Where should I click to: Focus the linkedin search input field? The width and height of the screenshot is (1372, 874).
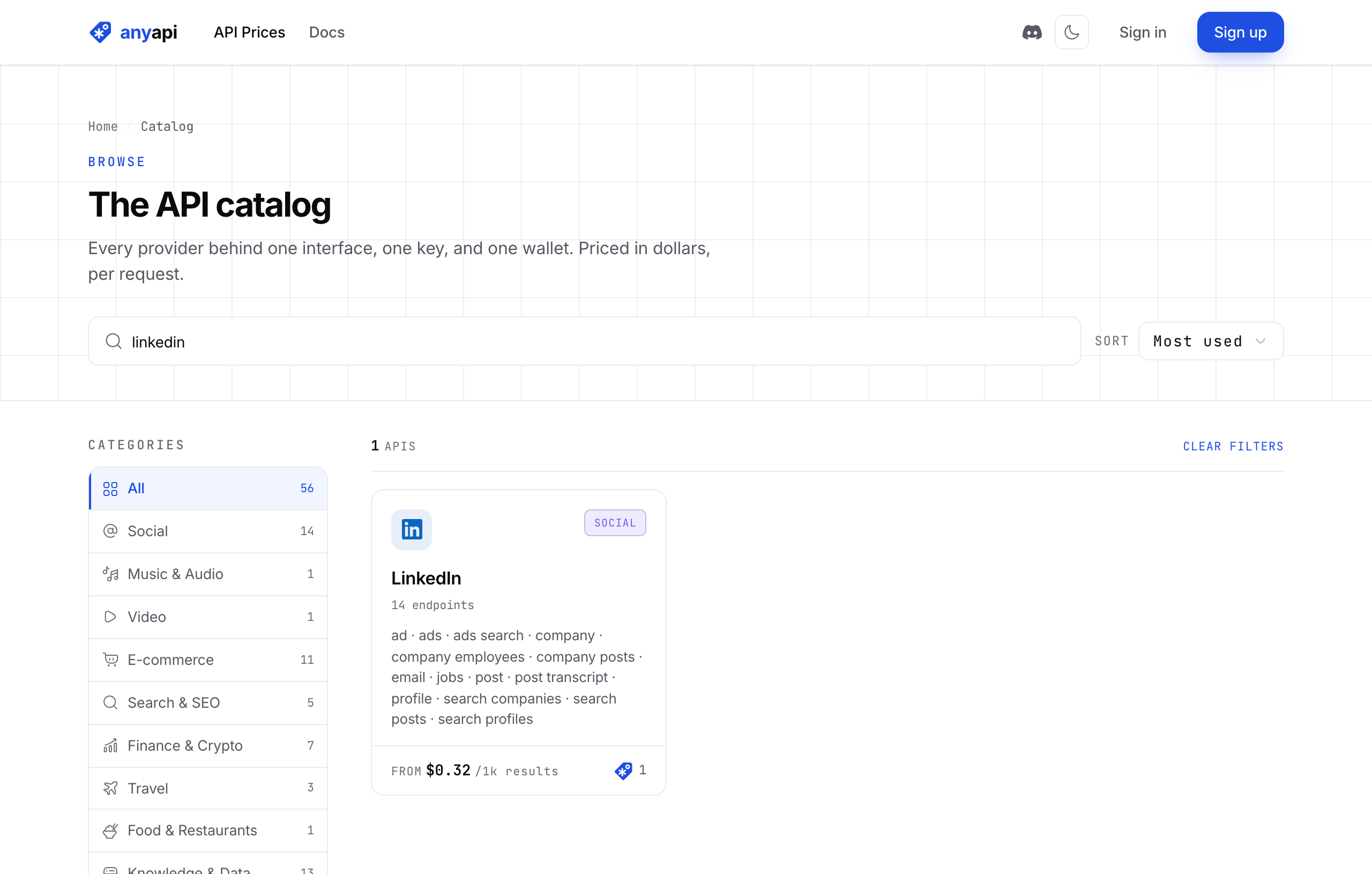click(x=585, y=342)
